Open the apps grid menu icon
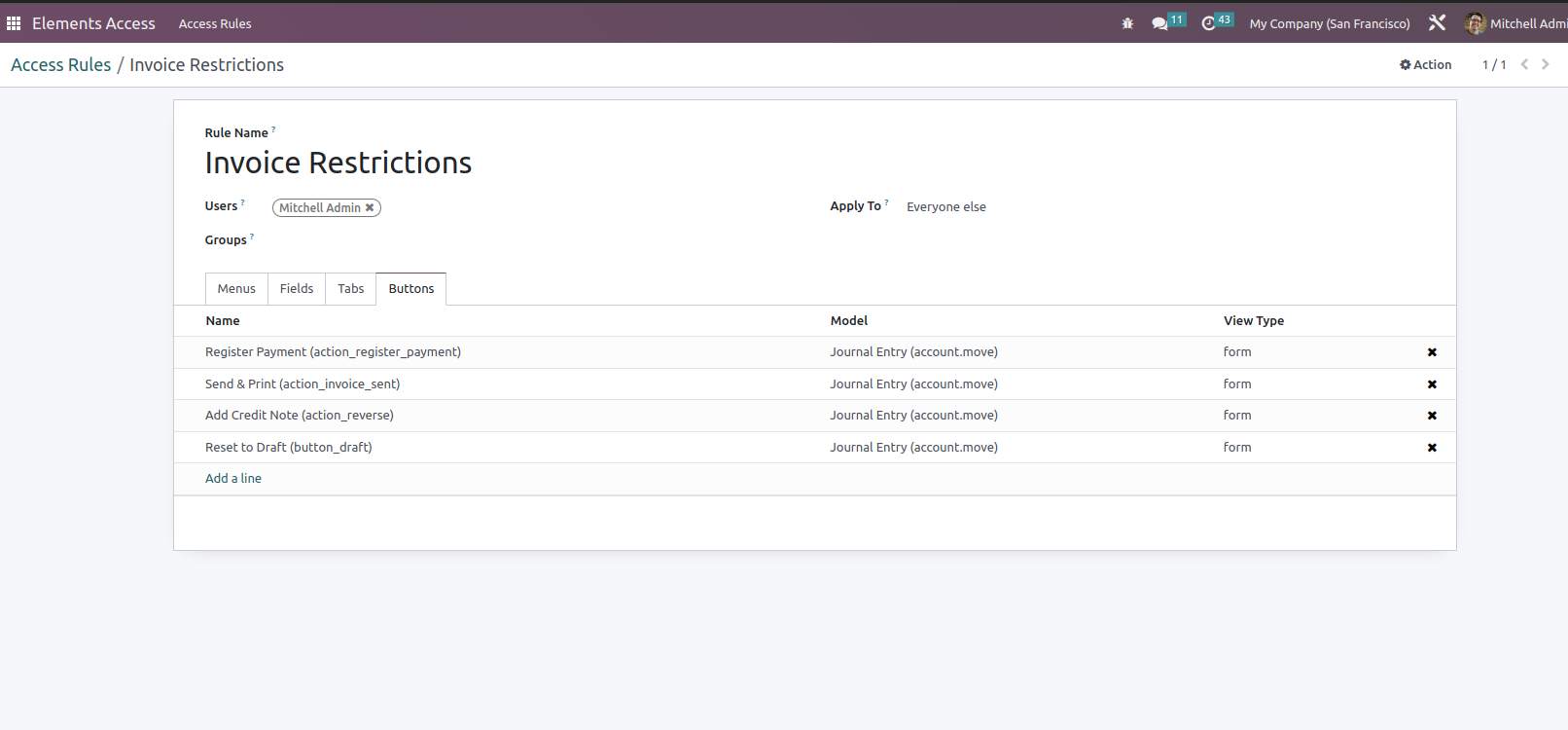The height and width of the screenshot is (730, 1568). coord(14,23)
